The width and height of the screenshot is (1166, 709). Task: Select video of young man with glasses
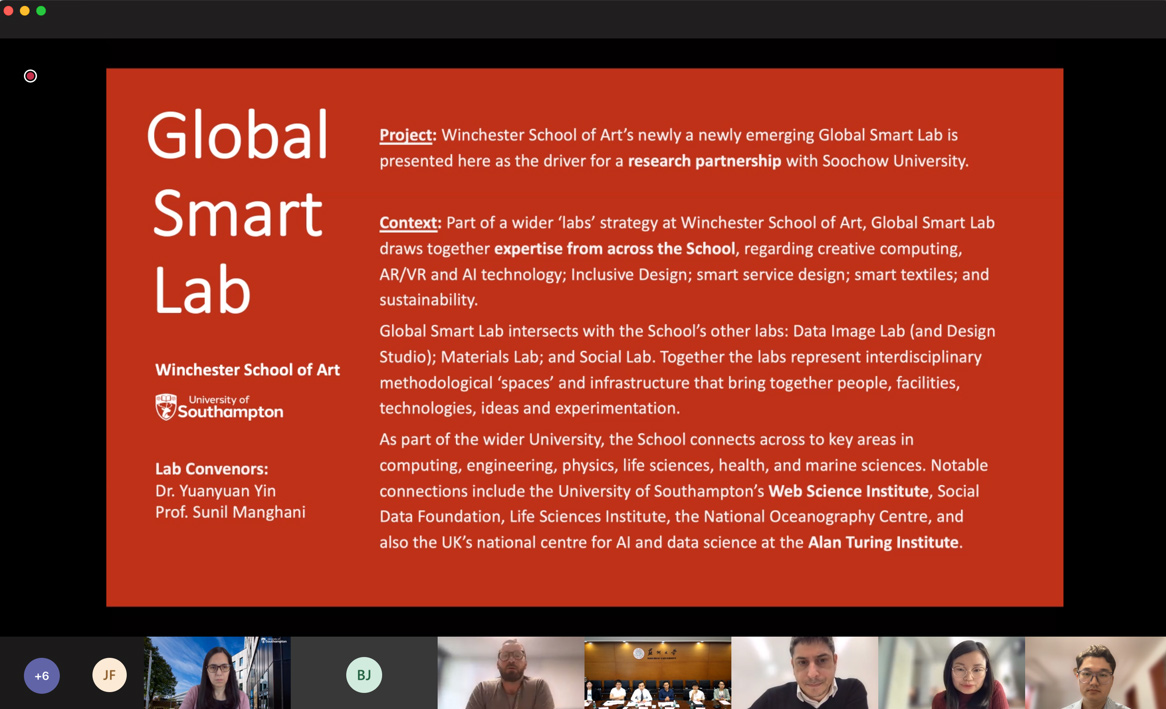point(1095,673)
